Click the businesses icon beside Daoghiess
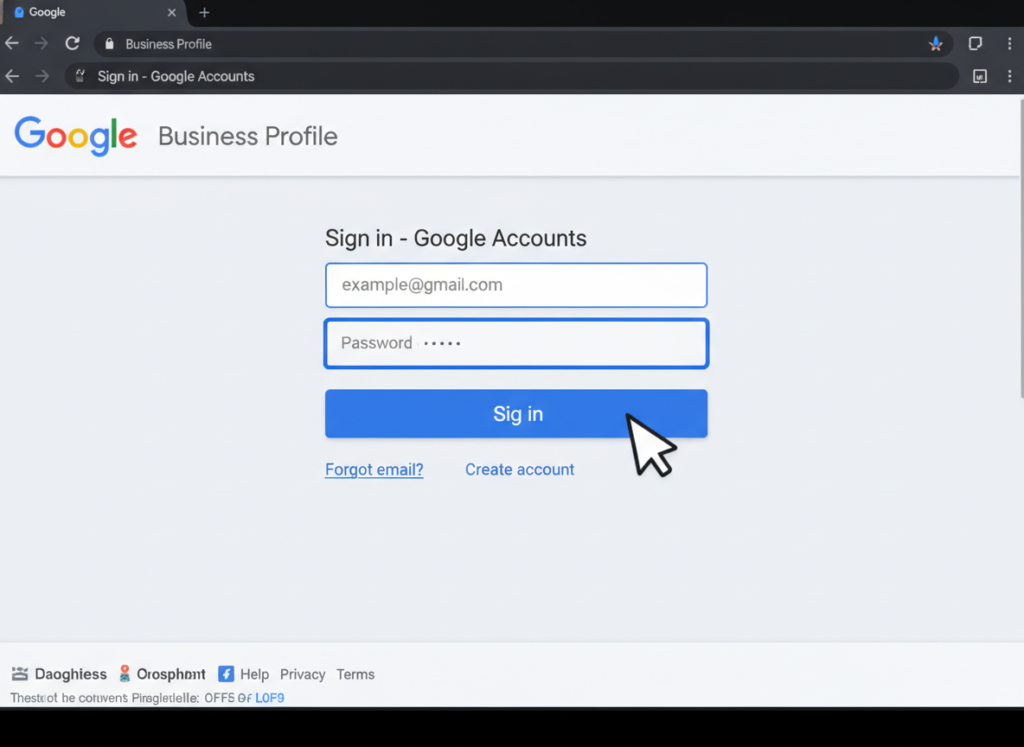The image size is (1024, 747). coord(18,674)
